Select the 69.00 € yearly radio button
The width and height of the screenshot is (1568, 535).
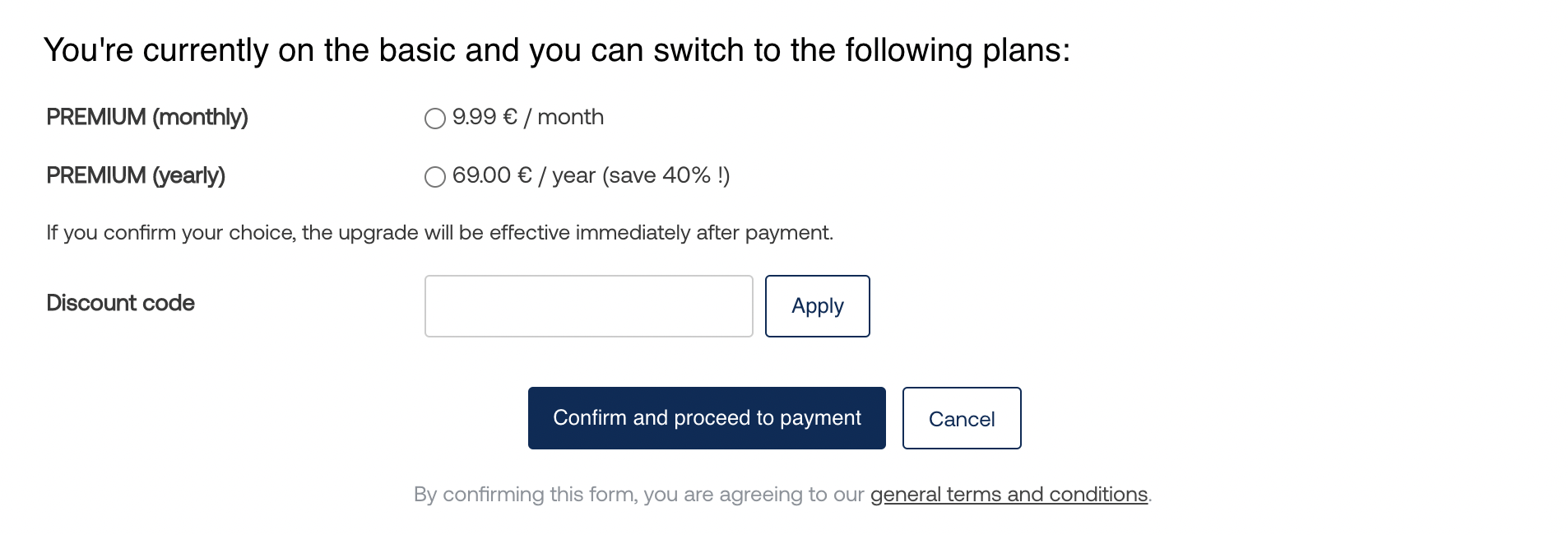pos(435,177)
